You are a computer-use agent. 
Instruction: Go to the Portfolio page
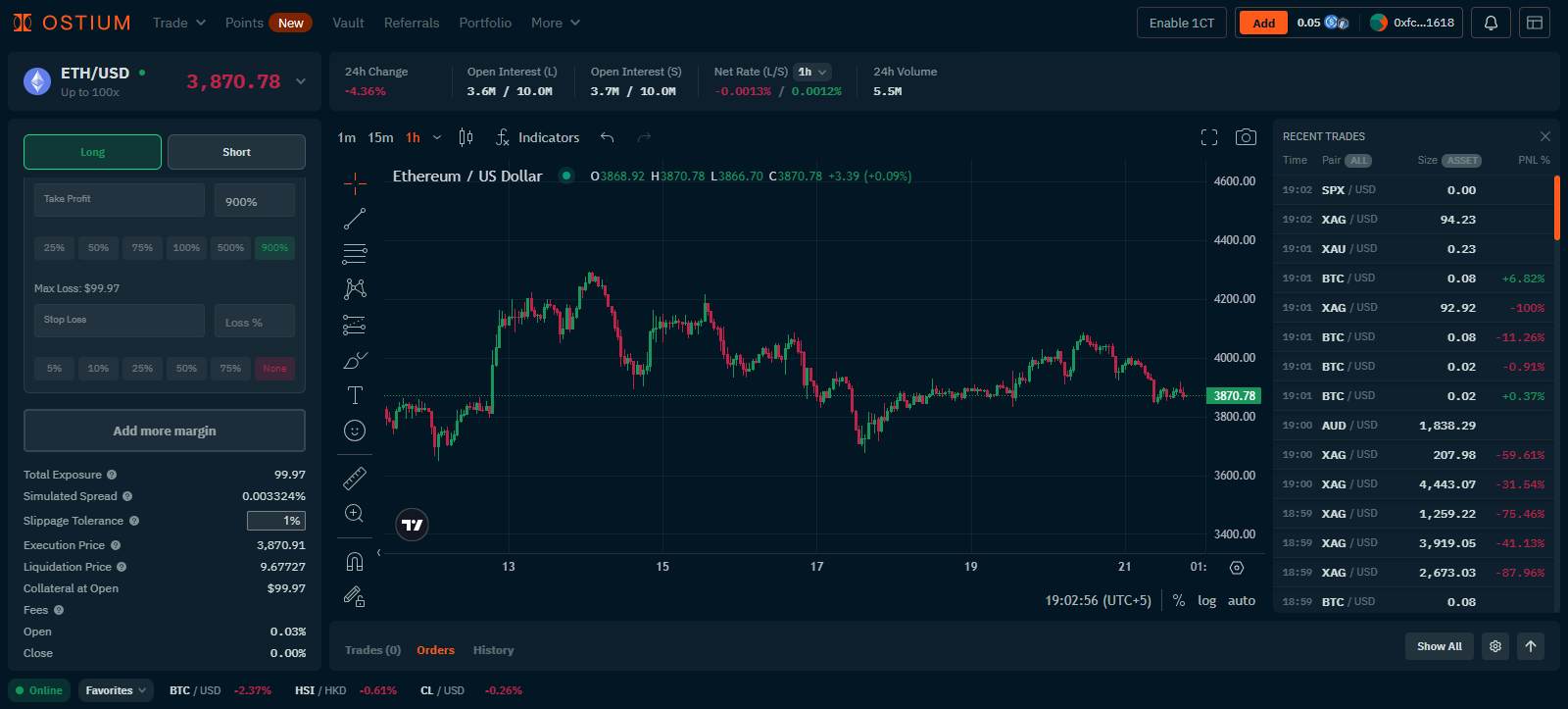coord(485,23)
